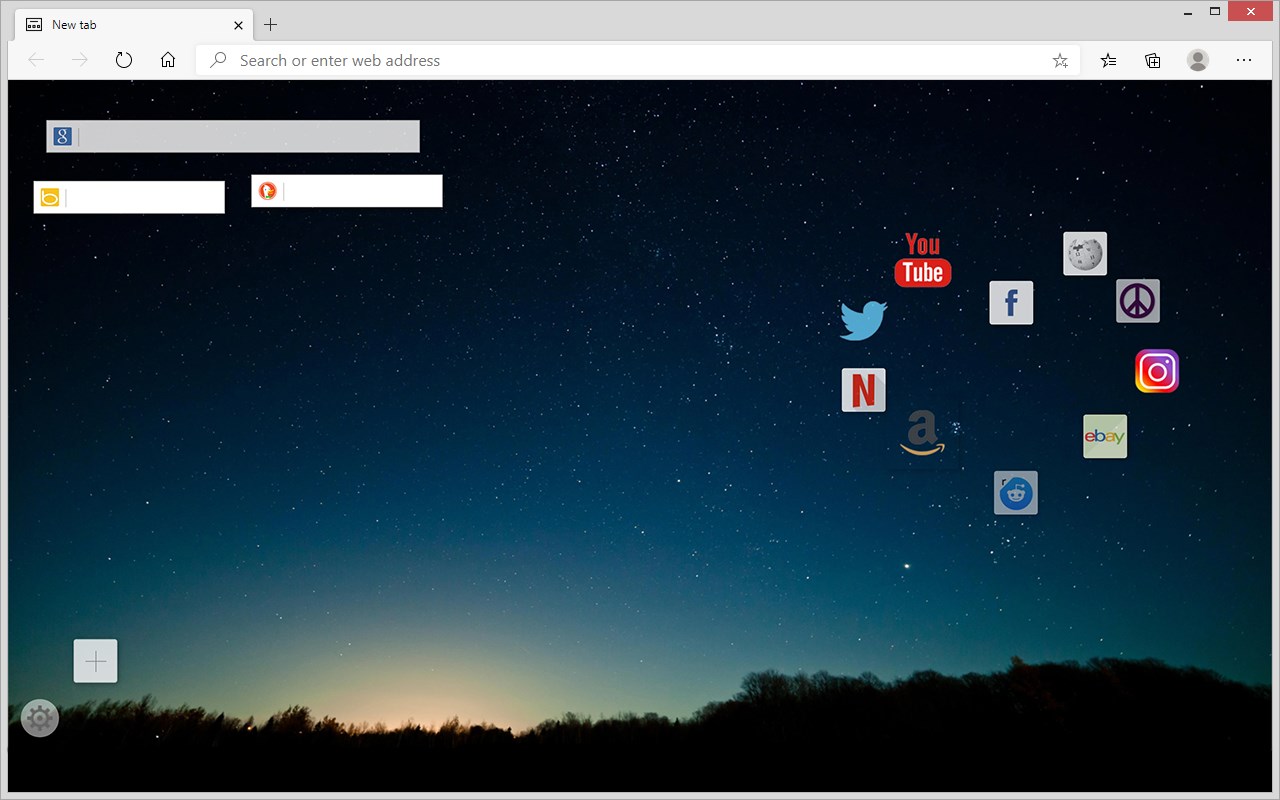This screenshot has width=1280, height=800.
Task: Click the browser address bar
Action: 638,60
